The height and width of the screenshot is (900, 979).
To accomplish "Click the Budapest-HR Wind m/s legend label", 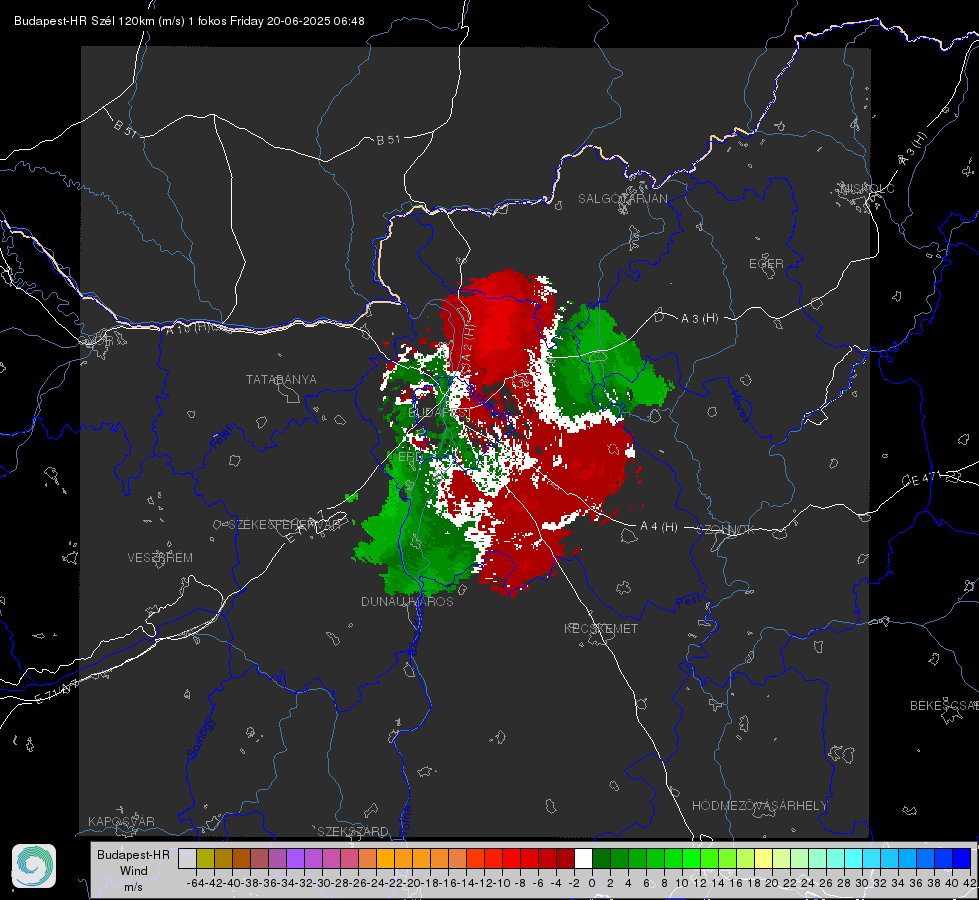I will click(134, 871).
